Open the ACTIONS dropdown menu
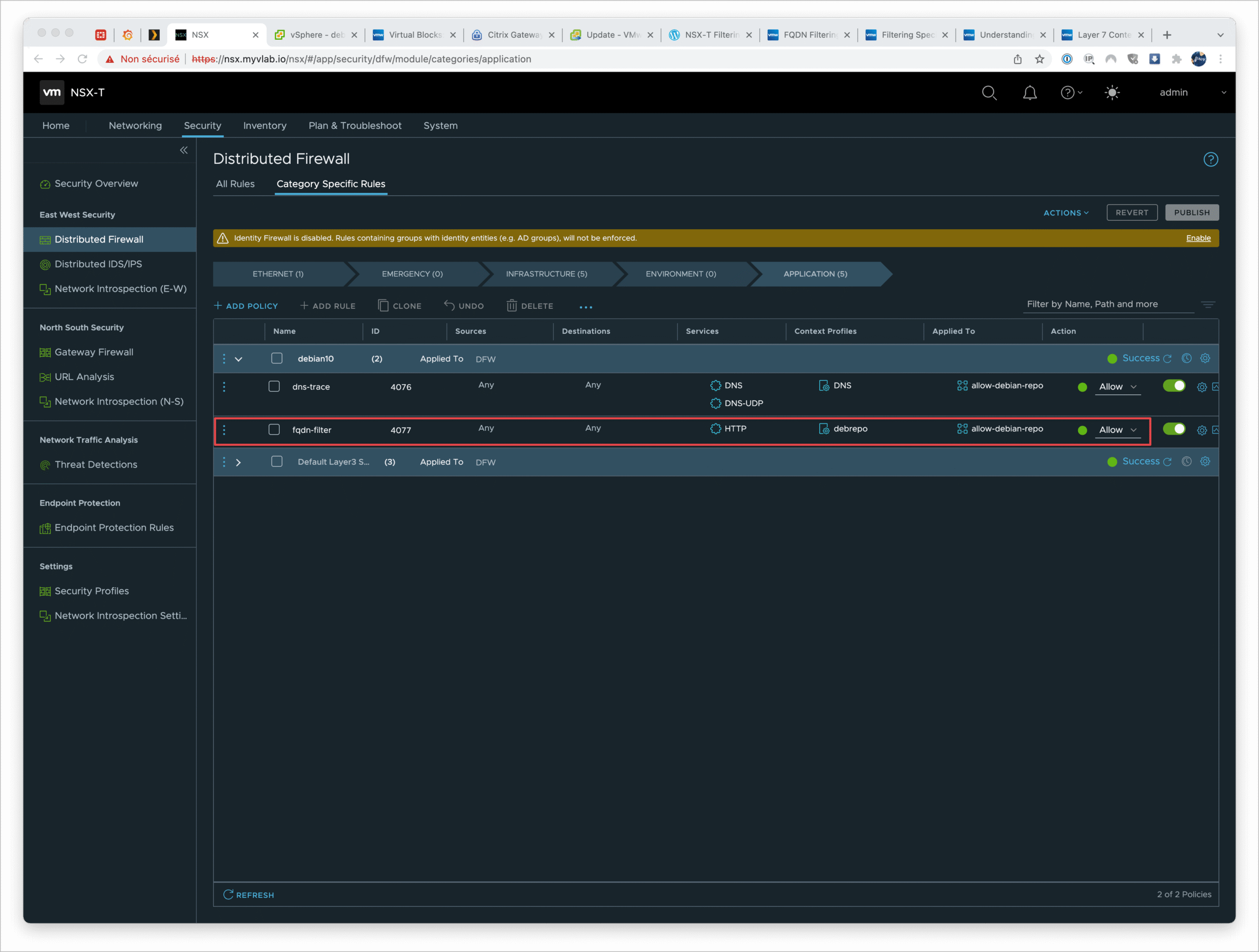Viewport: 1259px width, 952px height. 1066,213
